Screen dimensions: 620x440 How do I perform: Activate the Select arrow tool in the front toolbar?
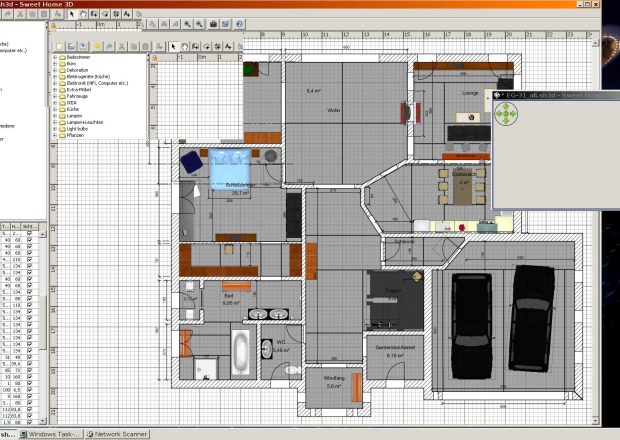(173, 47)
